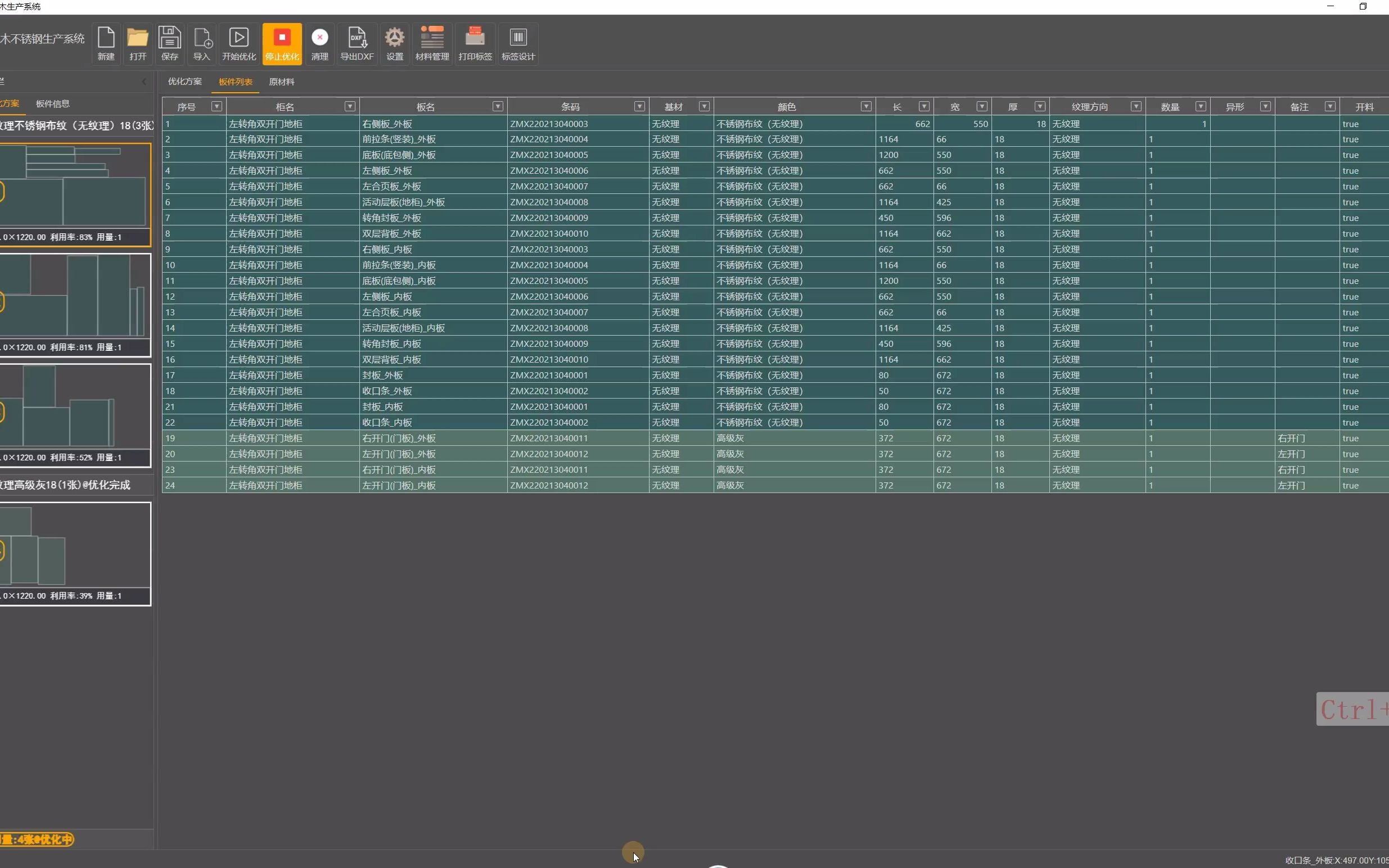Select row with 底板(底包侧)_外板

click(775, 155)
